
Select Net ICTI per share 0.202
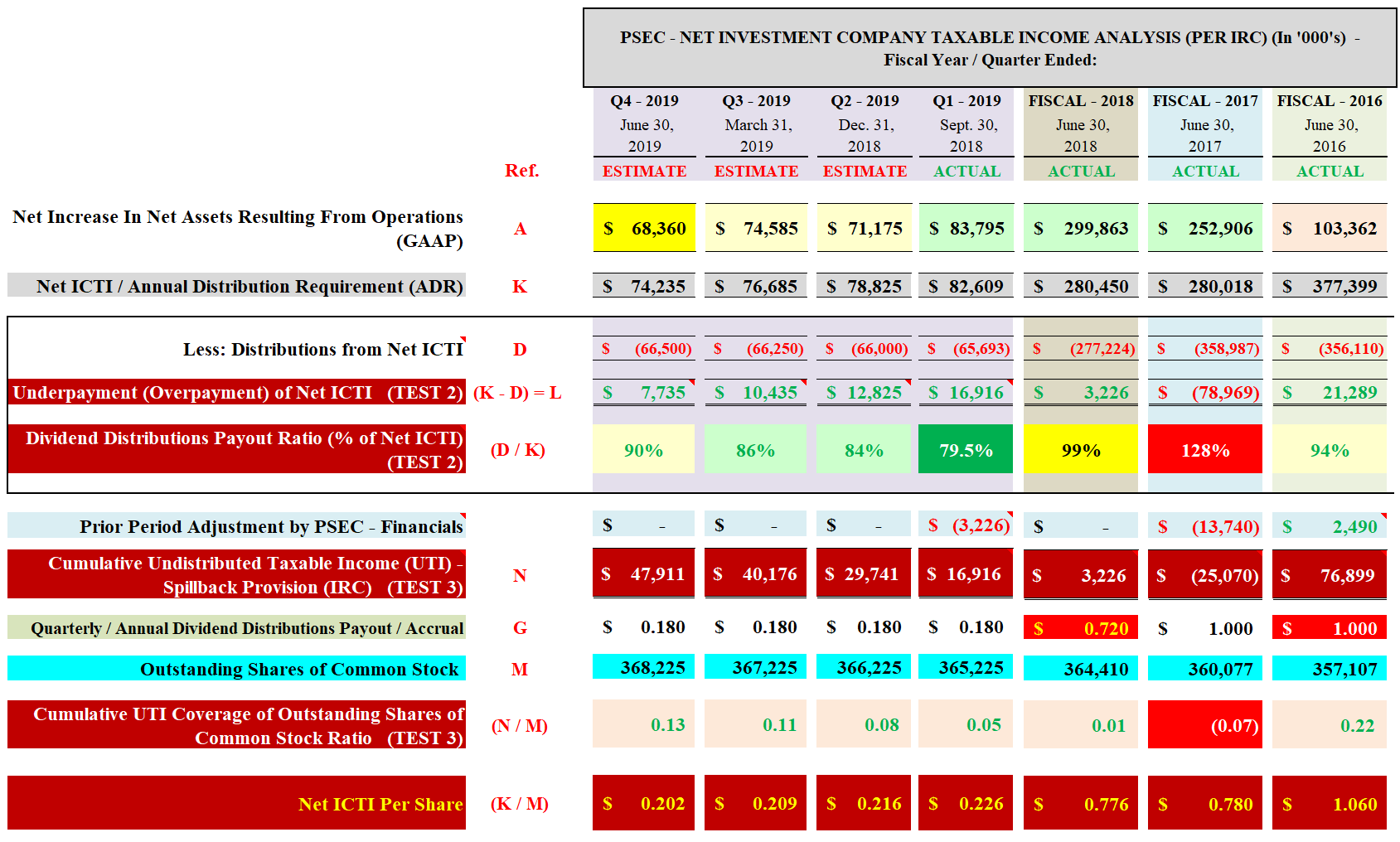644,803
